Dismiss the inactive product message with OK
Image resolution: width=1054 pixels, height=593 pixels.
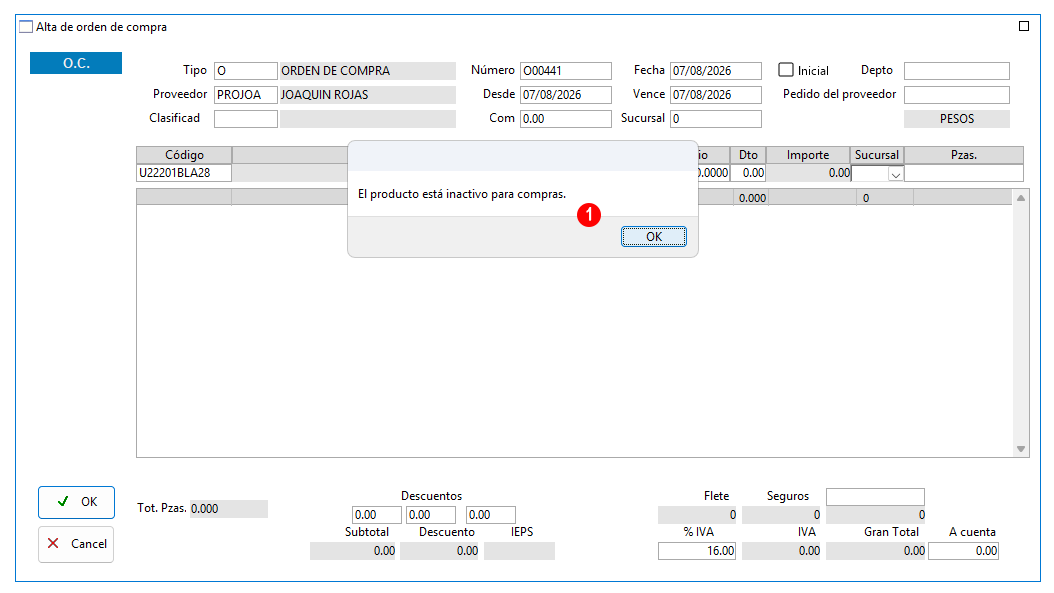[653, 237]
